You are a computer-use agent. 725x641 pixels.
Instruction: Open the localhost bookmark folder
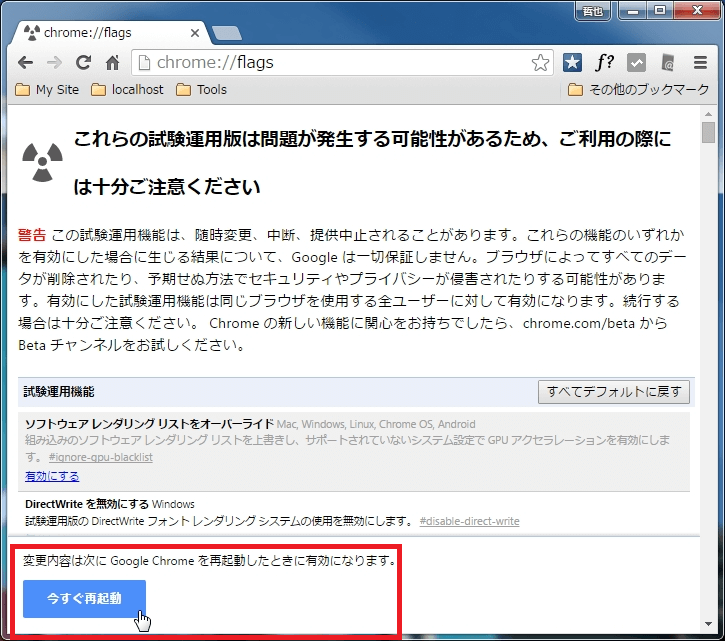(x=127, y=90)
